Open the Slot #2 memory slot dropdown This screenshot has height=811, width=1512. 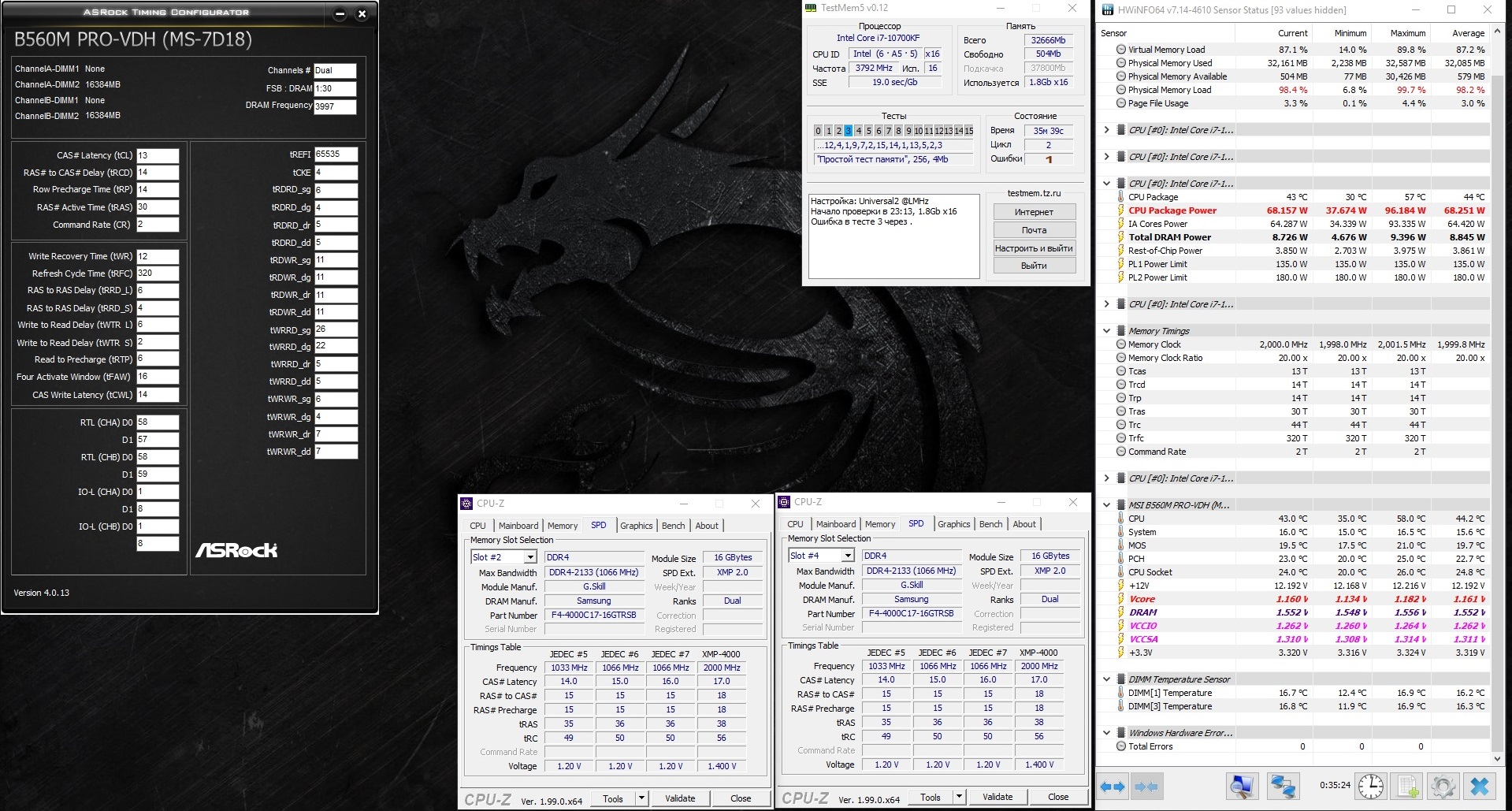[x=530, y=557]
